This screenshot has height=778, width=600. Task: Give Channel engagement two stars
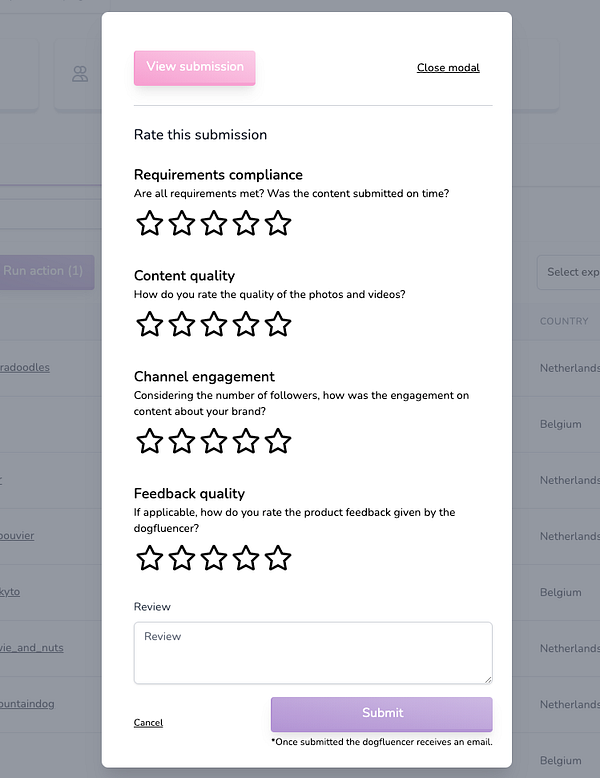pyautogui.click(x=181, y=441)
